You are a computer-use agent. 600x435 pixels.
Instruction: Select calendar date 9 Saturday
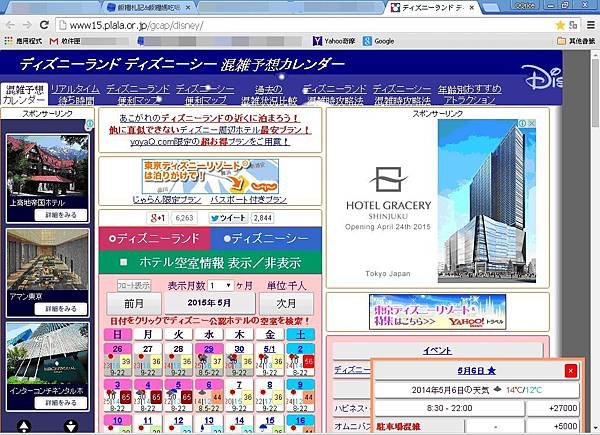coord(300,396)
